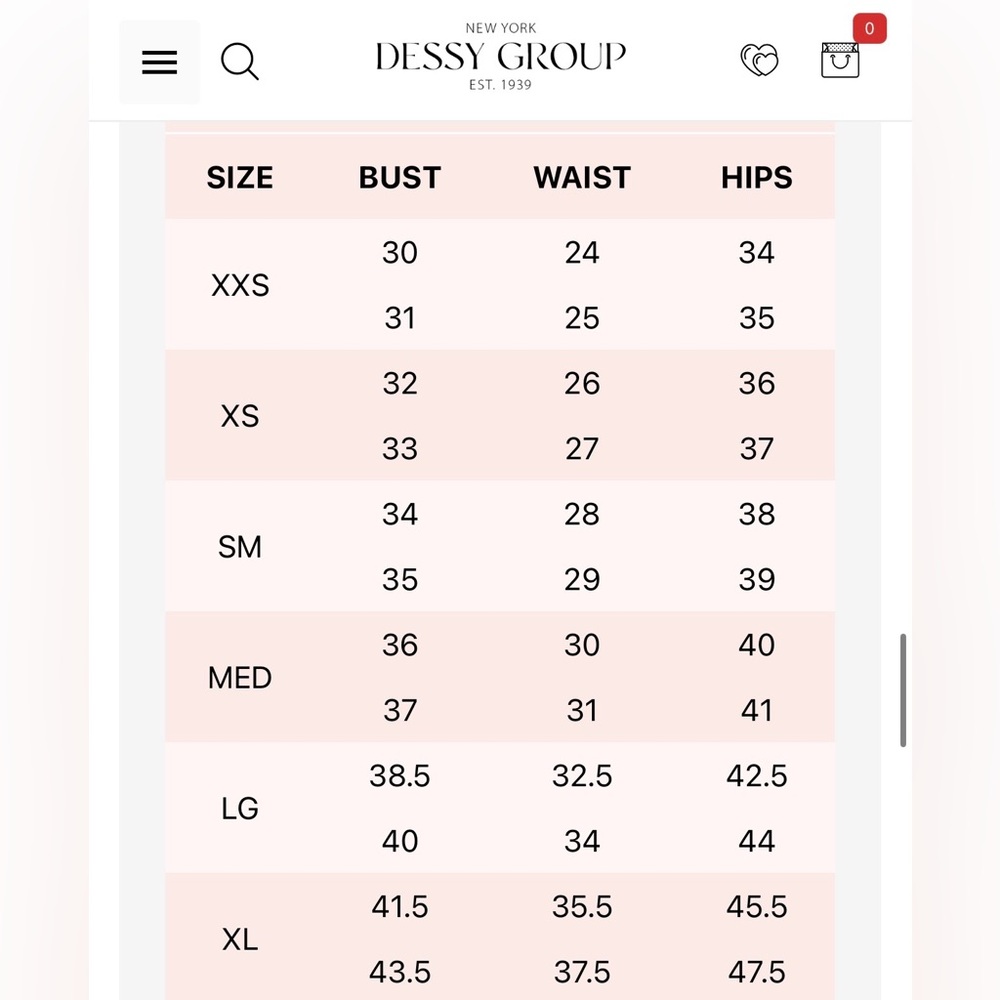The width and height of the screenshot is (1000, 1000).
Task: View wishlist via double hearts icon
Action: tap(759, 60)
